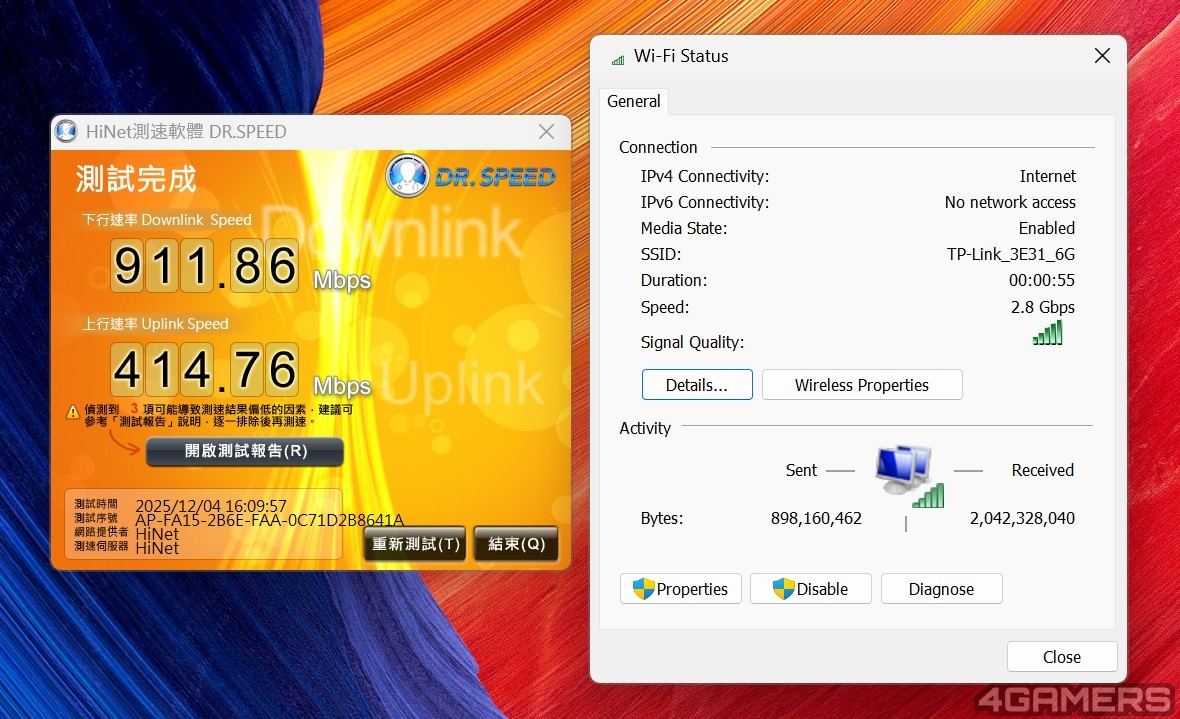Select the General tab
Image resolution: width=1180 pixels, height=719 pixels.
pos(634,101)
